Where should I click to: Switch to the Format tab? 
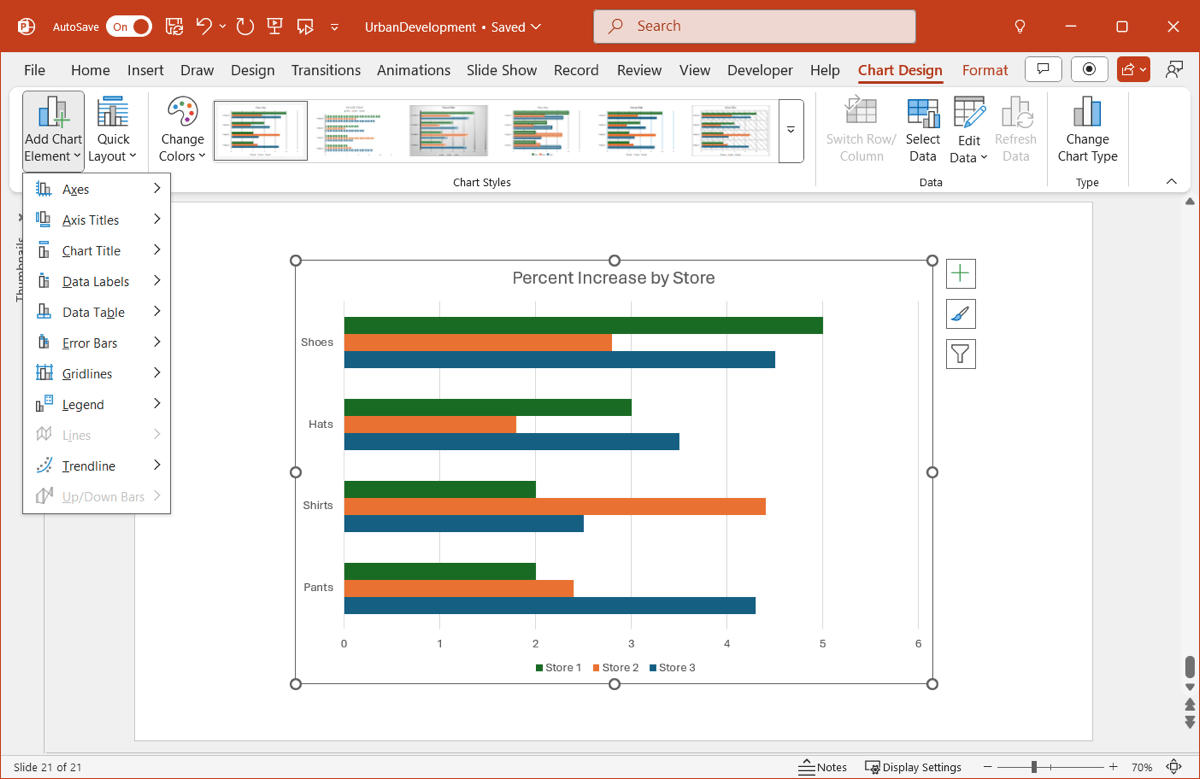click(985, 70)
